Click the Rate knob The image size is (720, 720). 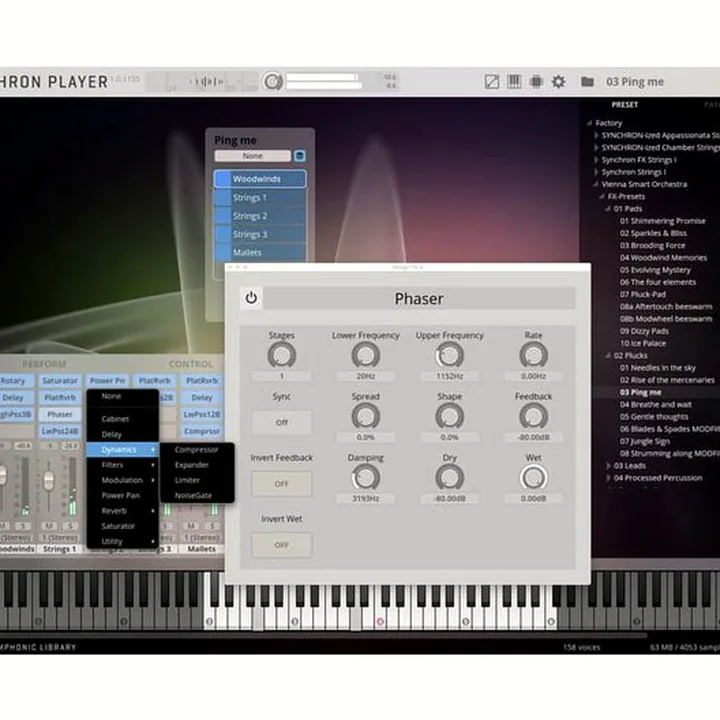coord(533,356)
